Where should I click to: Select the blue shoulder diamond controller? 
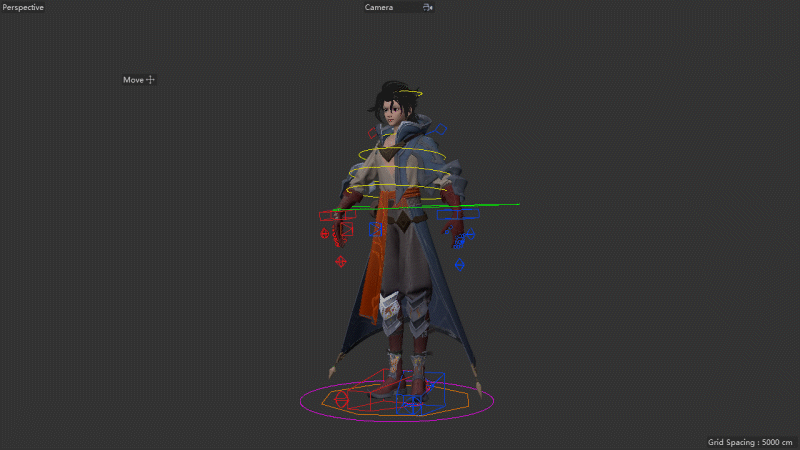pyautogui.click(x=441, y=129)
